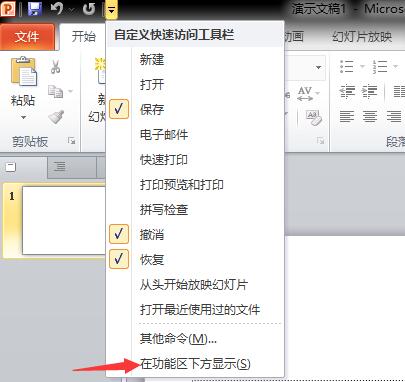Open the numbering dropdown arrow
This screenshot has height=382, width=405.
(x=396, y=67)
